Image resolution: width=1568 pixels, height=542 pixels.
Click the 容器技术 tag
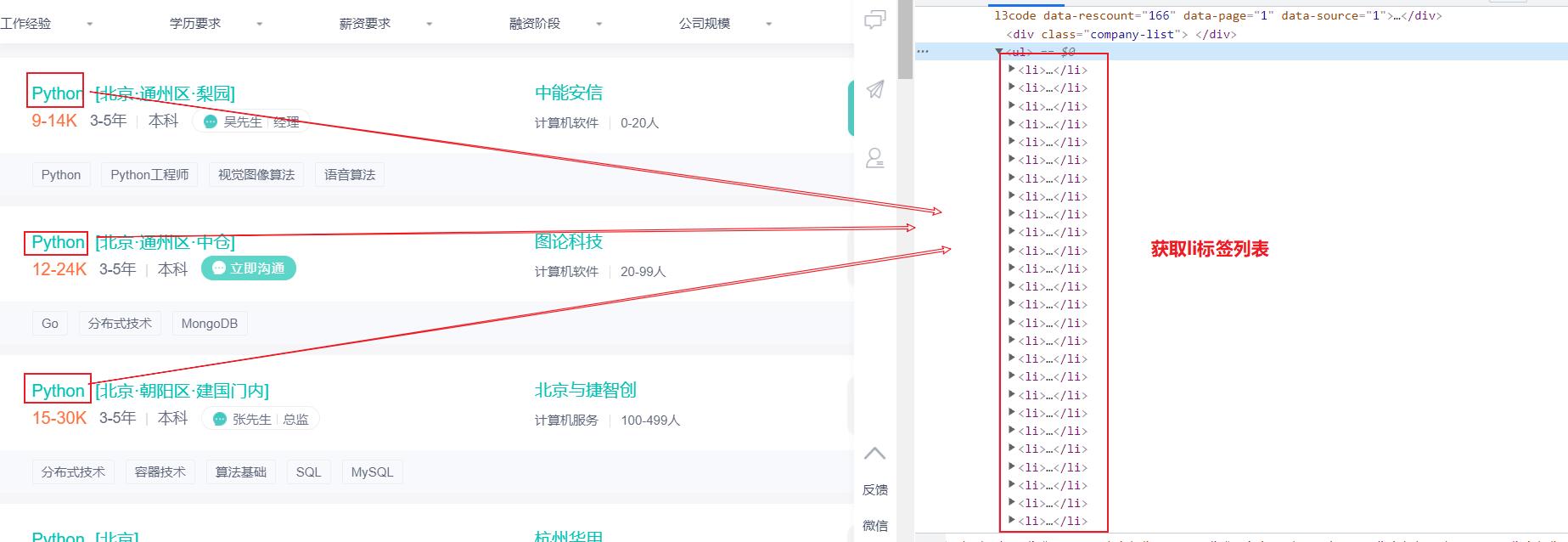(160, 472)
